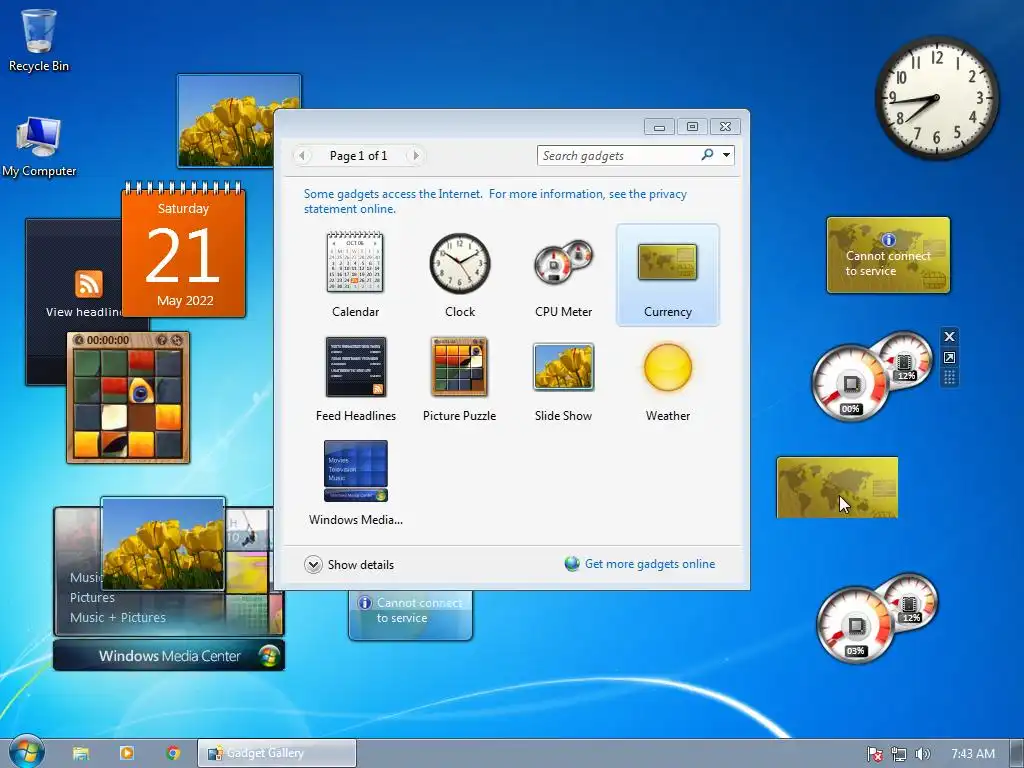This screenshot has height=768, width=1024.
Task: Toggle larger size on the CPU Meter gadget
Action: pyautogui.click(x=950, y=357)
